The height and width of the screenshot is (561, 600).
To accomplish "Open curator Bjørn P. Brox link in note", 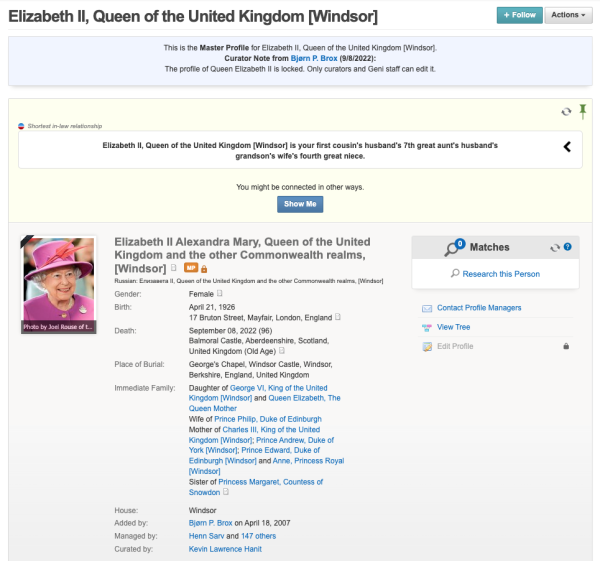I will [x=314, y=59].
